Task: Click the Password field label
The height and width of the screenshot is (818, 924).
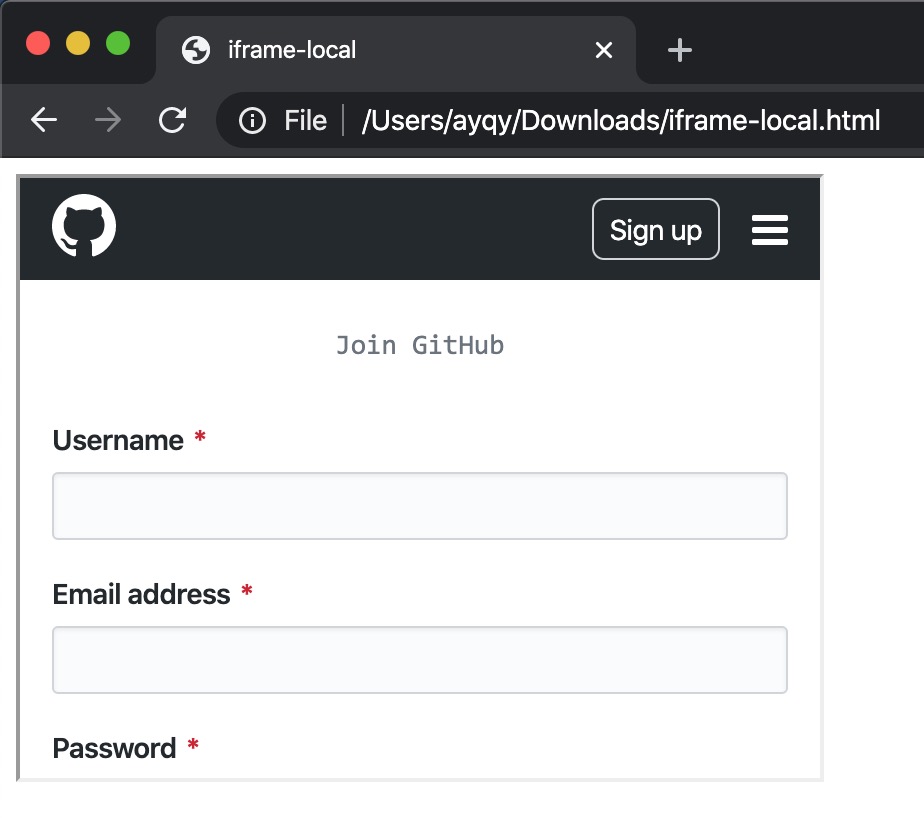Action: pyautogui.click(x=114, y=749)
